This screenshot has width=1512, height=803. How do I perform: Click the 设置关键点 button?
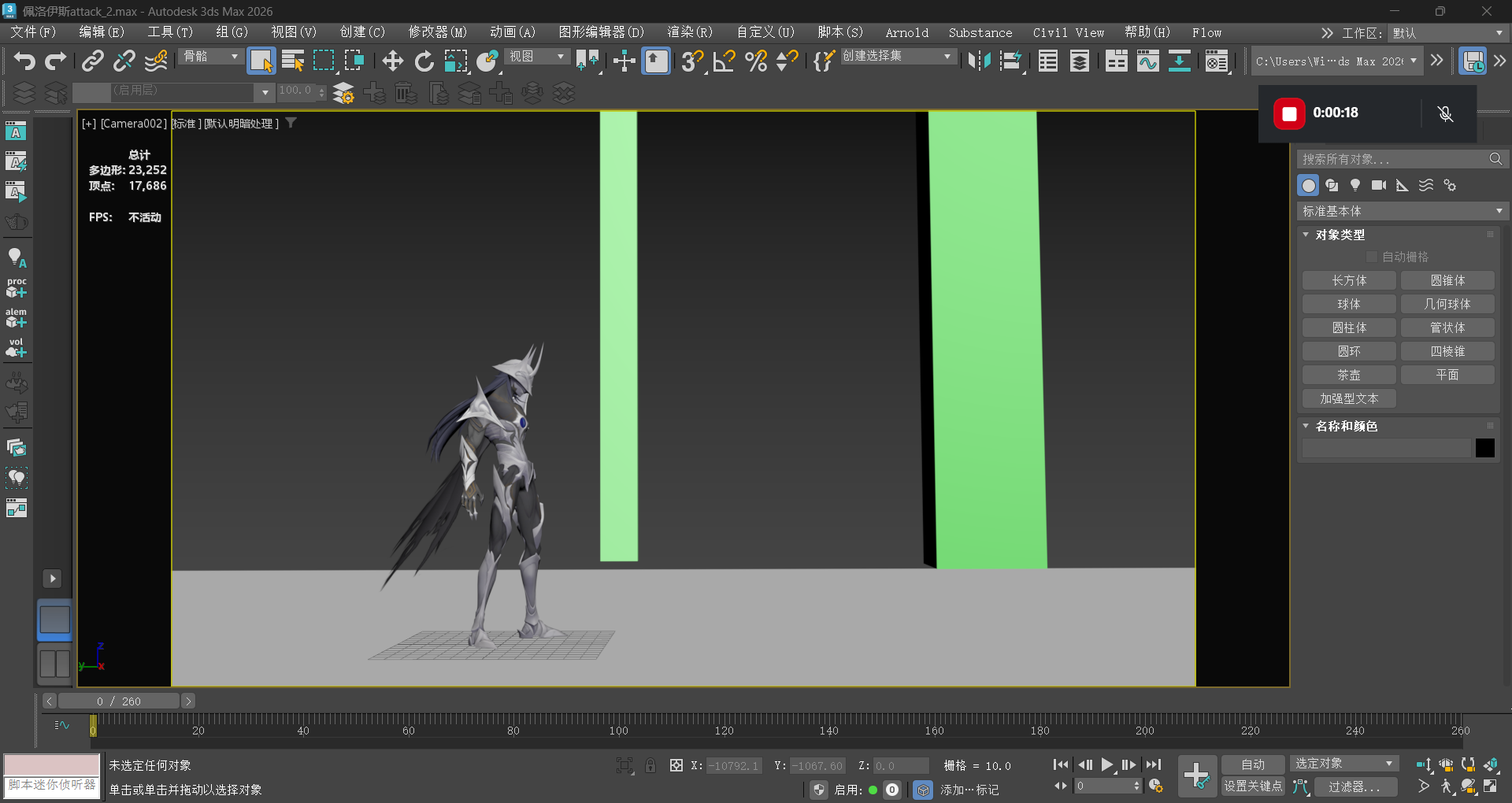point(1253,786)
